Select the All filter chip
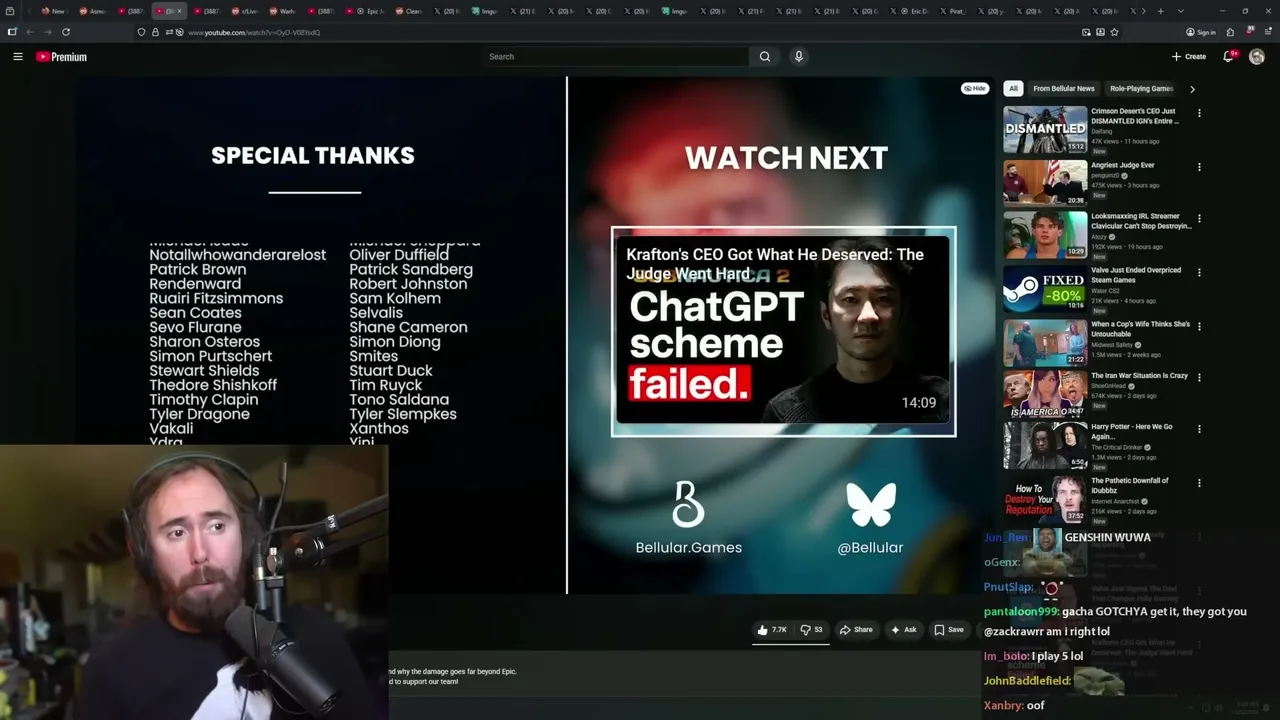This screenshot has height=720, width=1280. coord(1013,88)
